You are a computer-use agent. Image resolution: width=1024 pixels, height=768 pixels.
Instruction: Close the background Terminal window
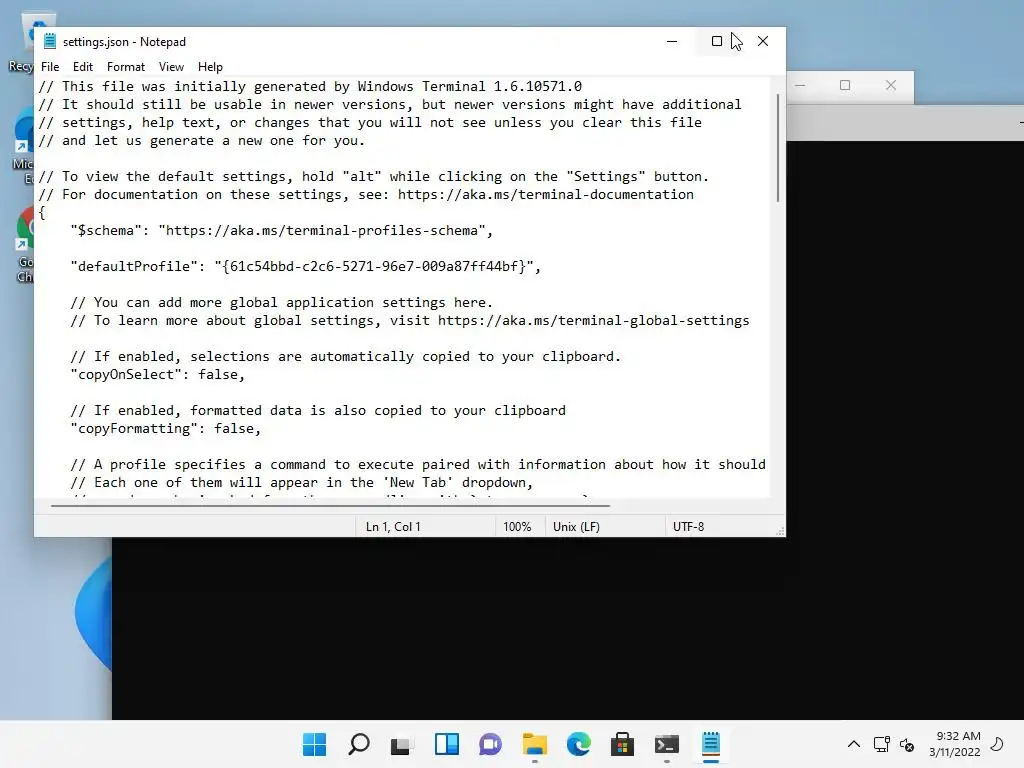point(891,85)
